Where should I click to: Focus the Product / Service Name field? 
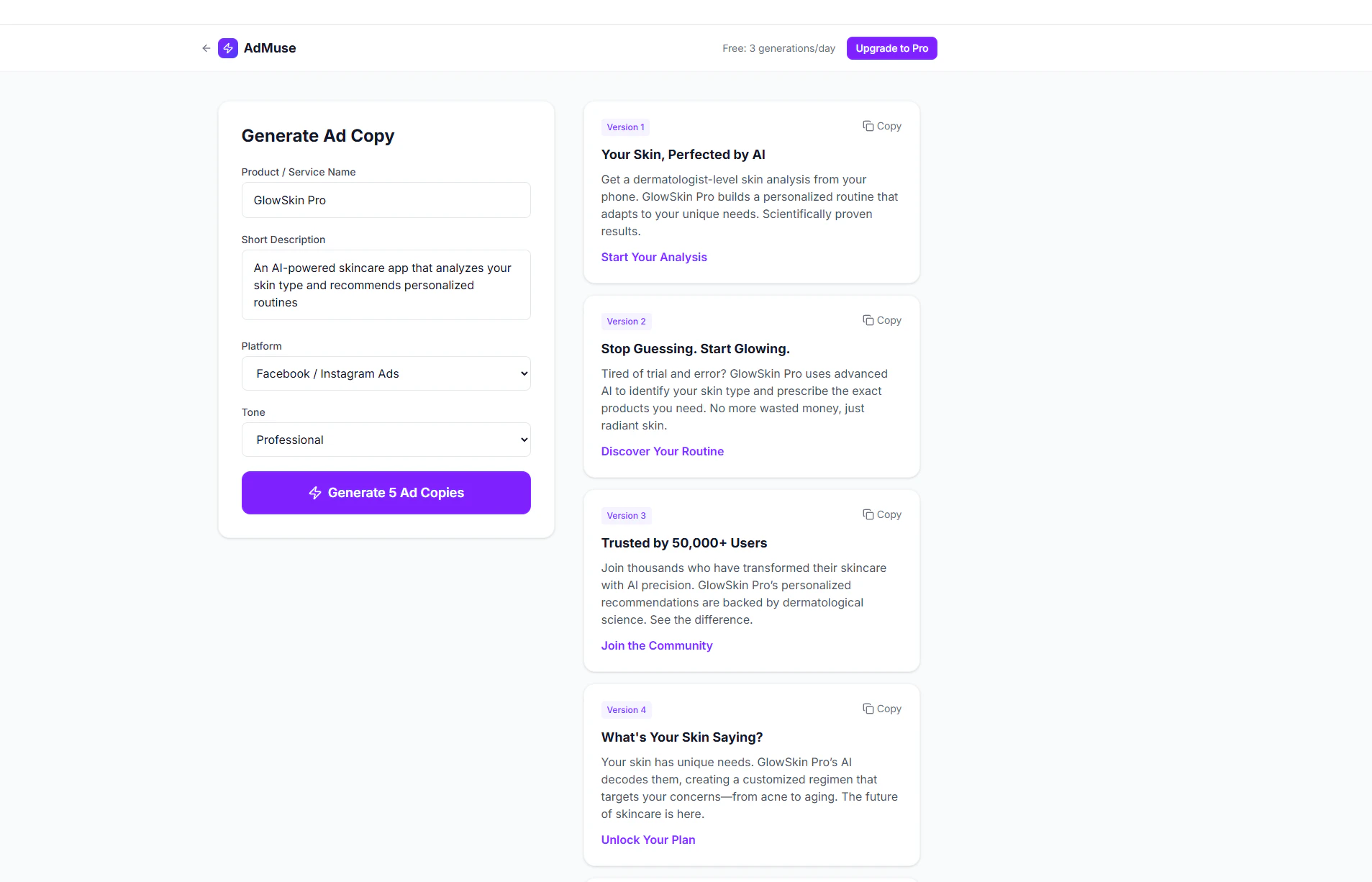click(x=386, y=200)
